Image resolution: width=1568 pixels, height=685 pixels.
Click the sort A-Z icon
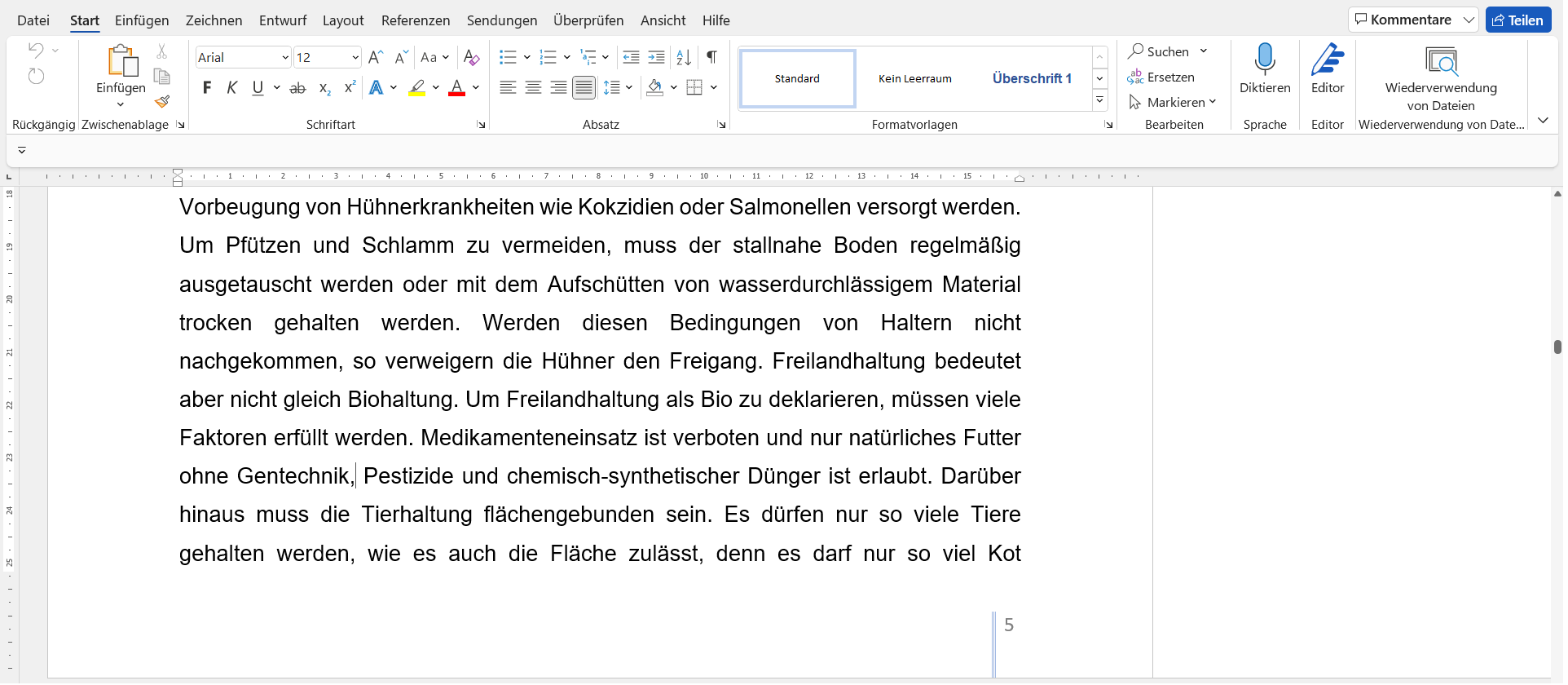point(684,57)
